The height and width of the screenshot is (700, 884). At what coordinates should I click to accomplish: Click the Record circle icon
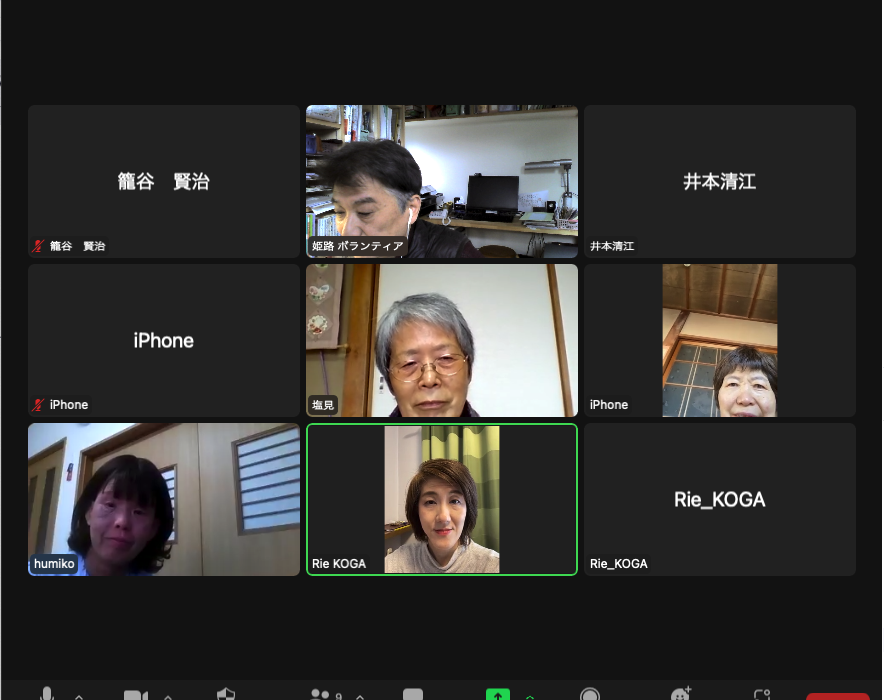590,694
